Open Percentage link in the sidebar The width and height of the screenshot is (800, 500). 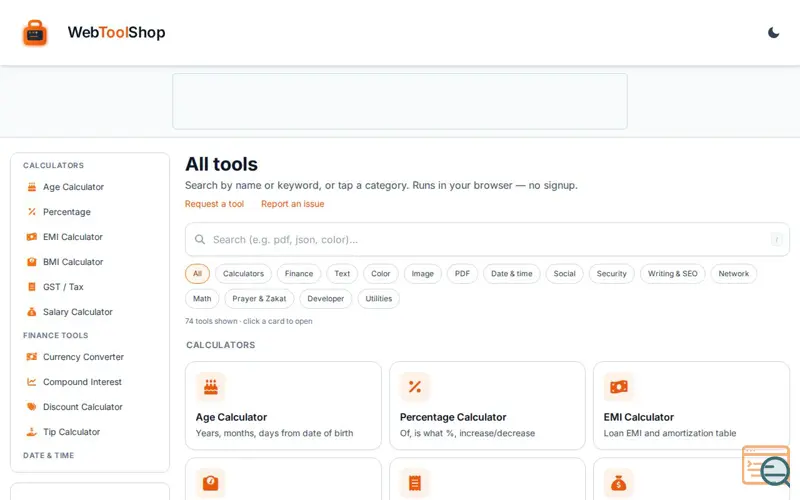[x=67, y=212]
